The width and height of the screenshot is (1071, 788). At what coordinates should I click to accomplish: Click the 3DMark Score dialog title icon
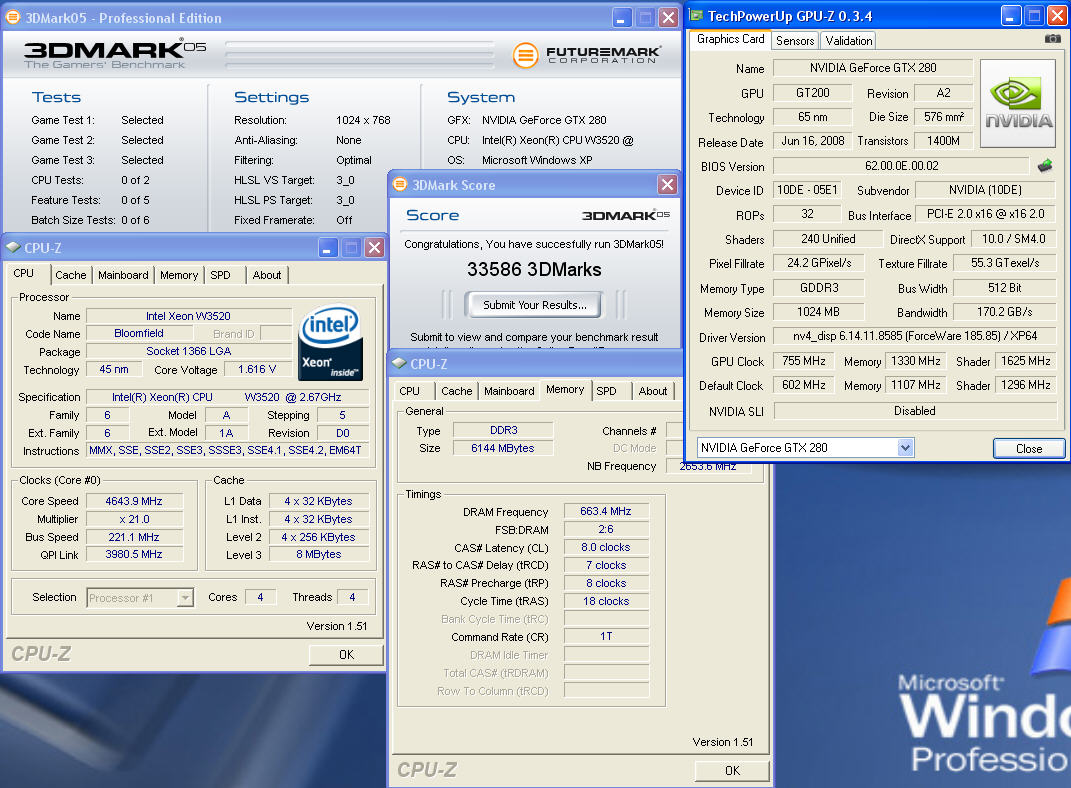point(400,184)
